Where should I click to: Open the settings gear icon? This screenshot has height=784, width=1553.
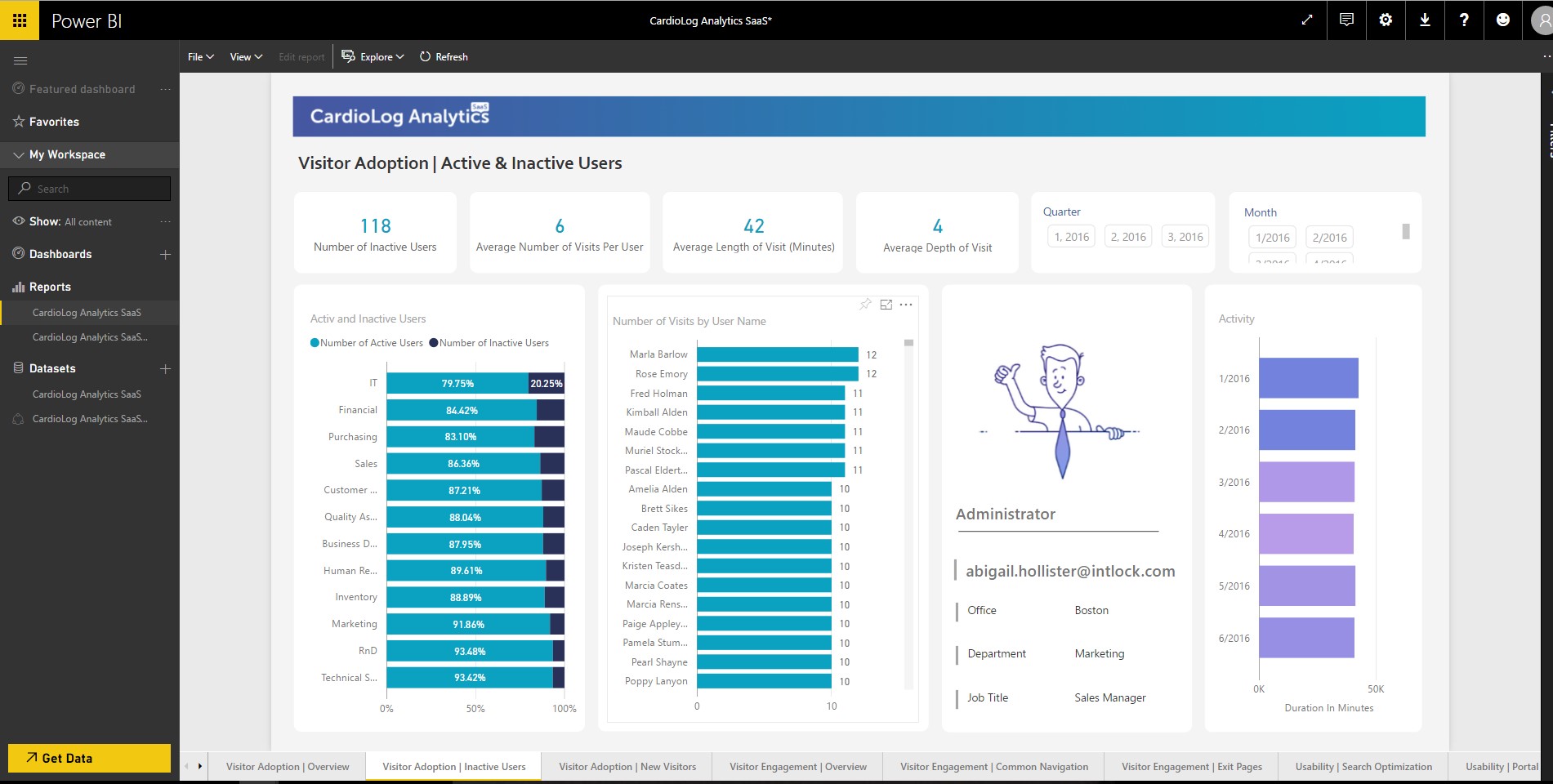pyautogui.click(x=1386, y=20)
